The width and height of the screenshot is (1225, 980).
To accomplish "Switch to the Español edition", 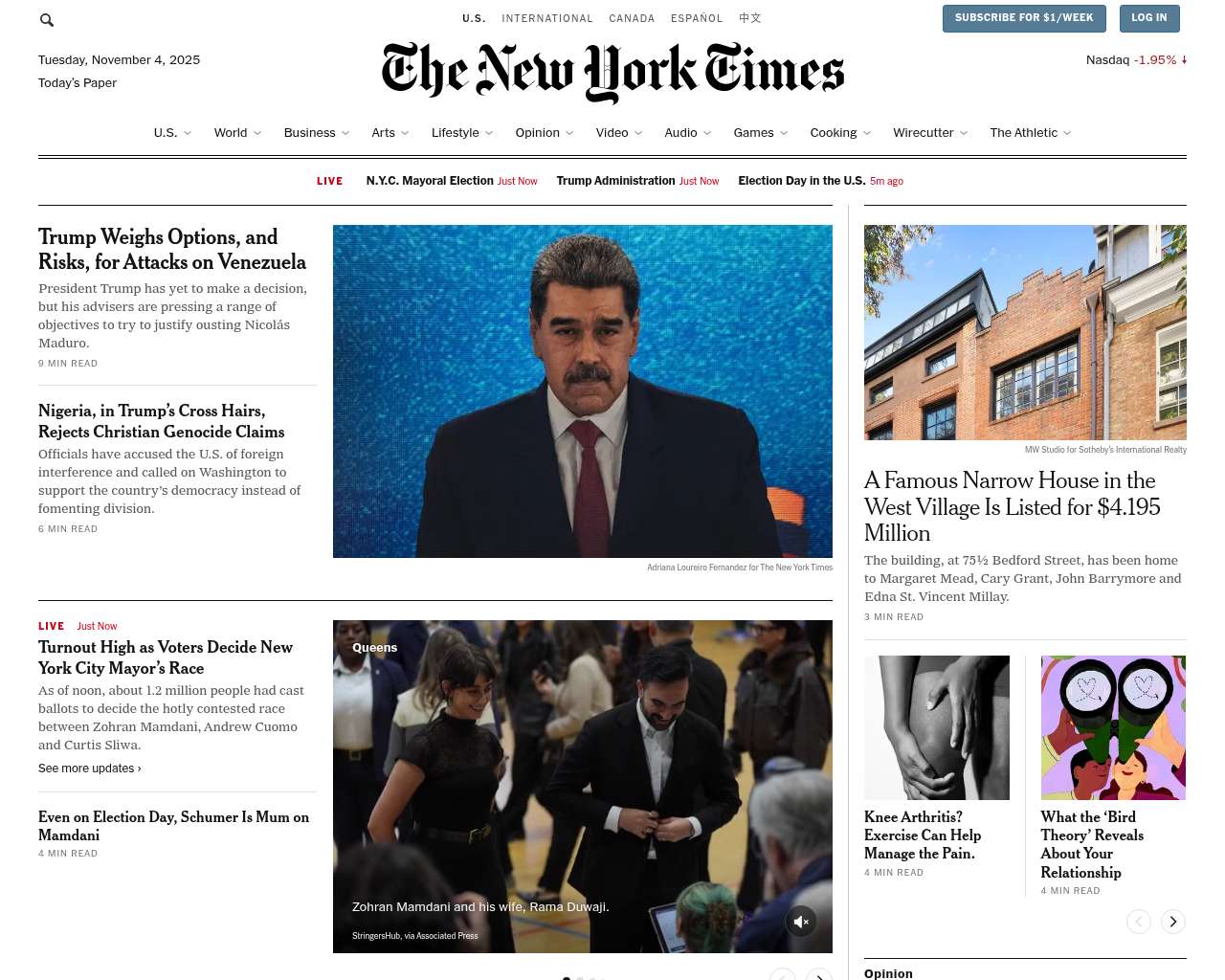I will point(697,18).
